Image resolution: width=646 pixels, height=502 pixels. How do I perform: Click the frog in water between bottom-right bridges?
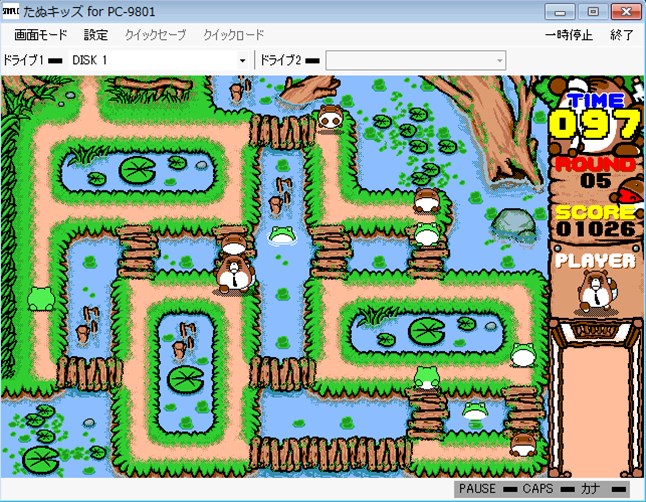click(x=475, y=411)
